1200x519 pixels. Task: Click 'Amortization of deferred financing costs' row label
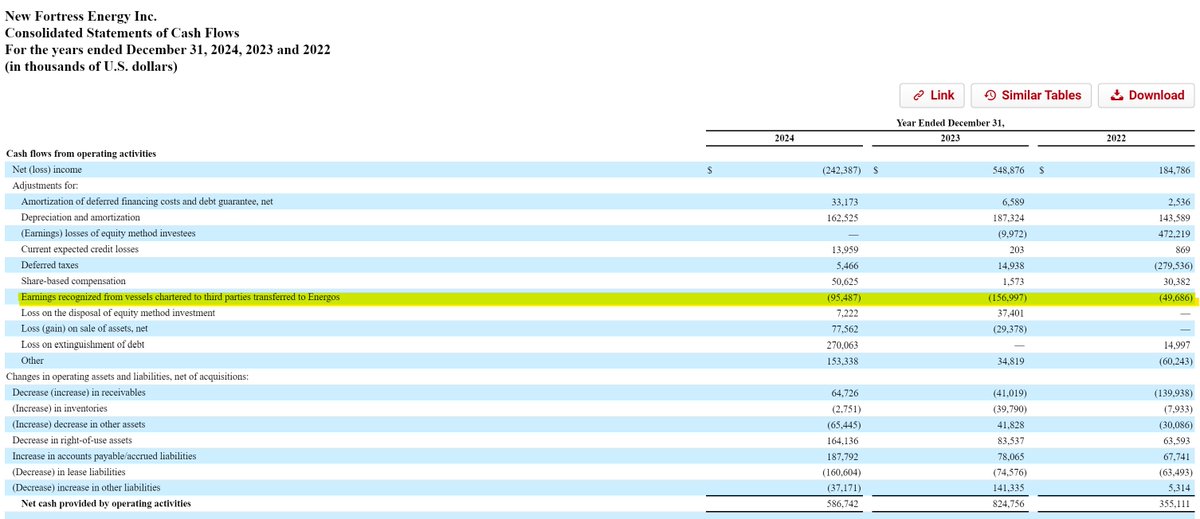click(x=147, y=202)
